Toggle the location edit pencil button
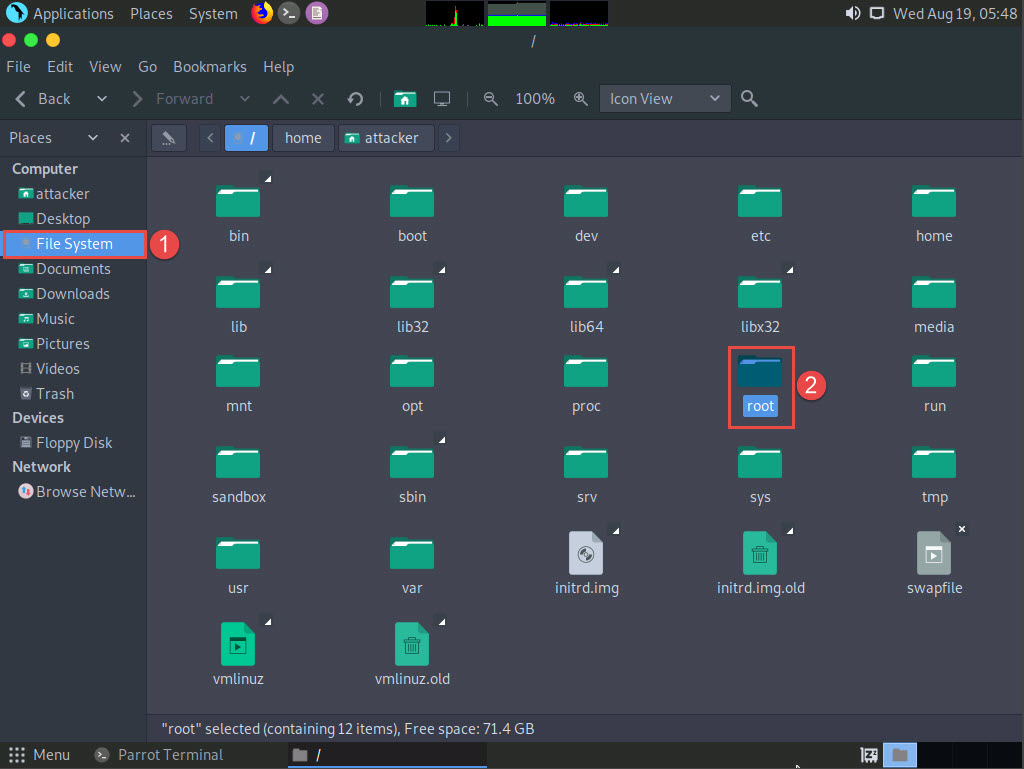The width and height of the screenshot is (1024, 769). tap(168, 138)
